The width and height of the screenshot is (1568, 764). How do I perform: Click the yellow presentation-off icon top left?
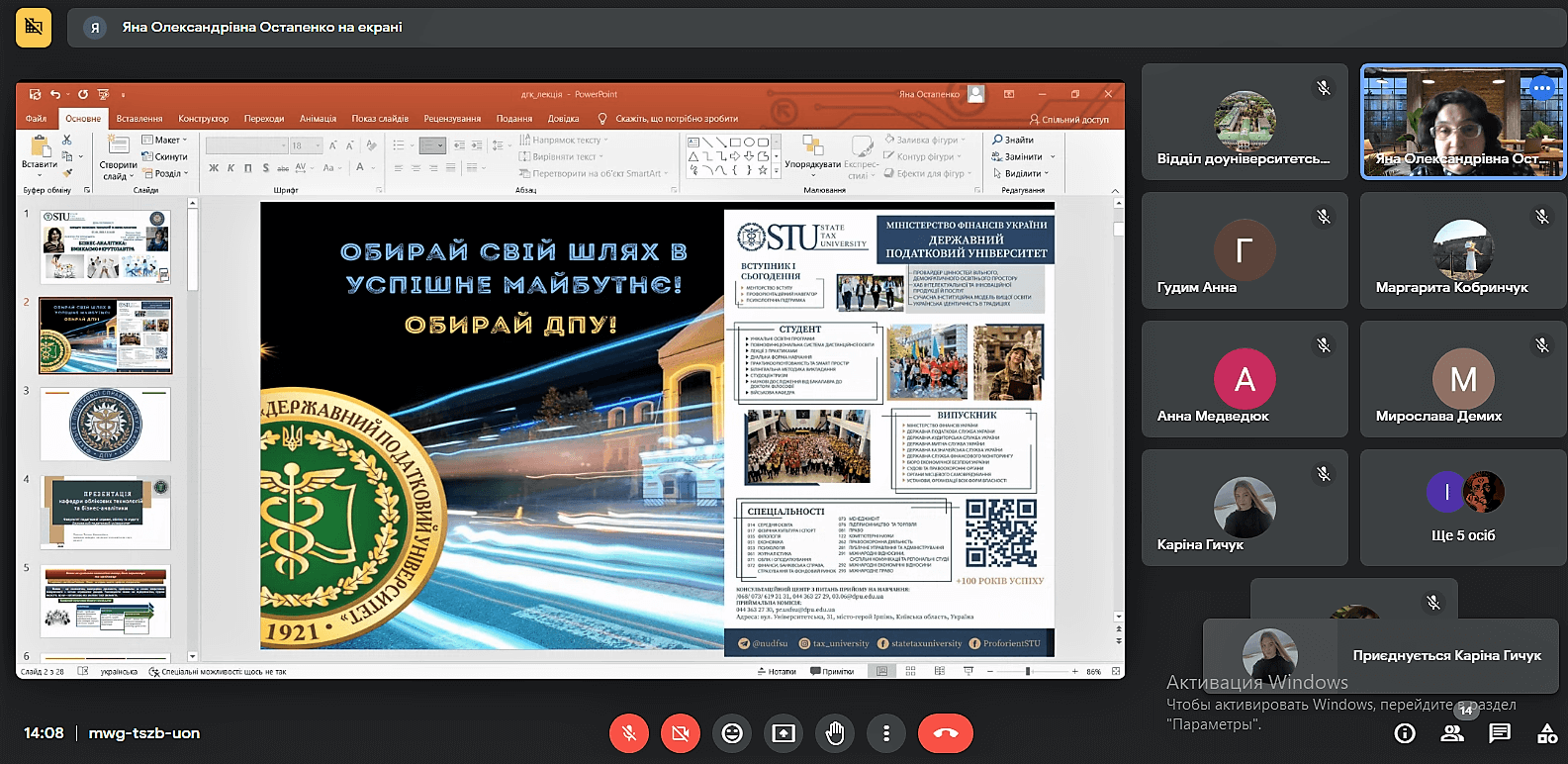click(x=34, y=27)
